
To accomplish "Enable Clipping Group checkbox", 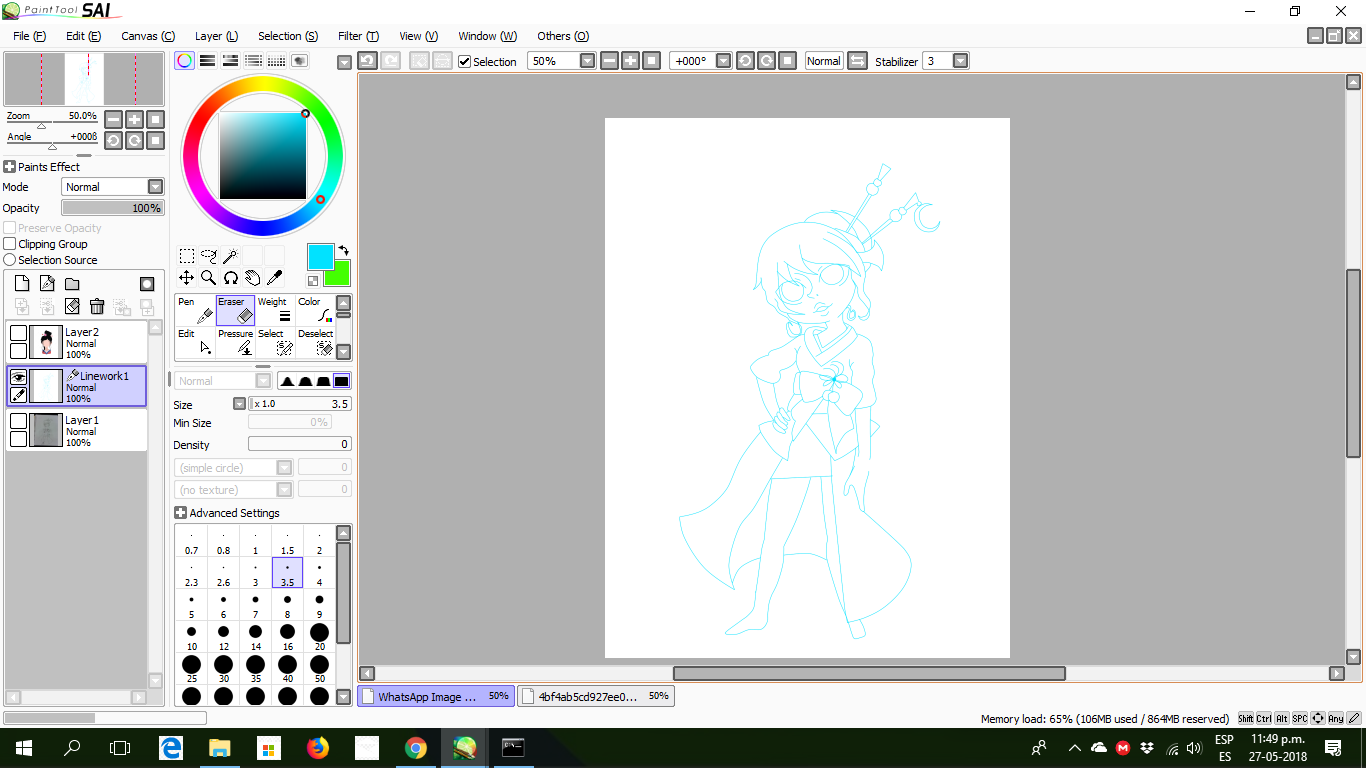I will [10, 244].
